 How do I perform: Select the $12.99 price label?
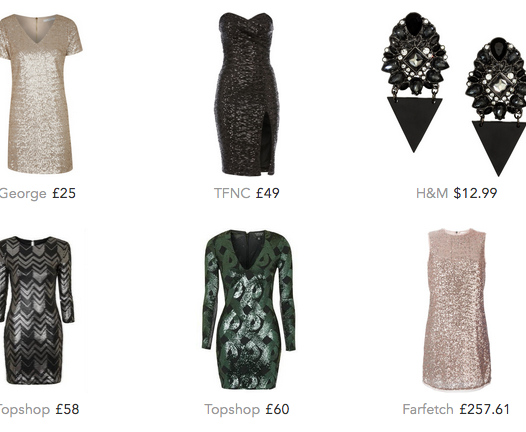(475, 193)
